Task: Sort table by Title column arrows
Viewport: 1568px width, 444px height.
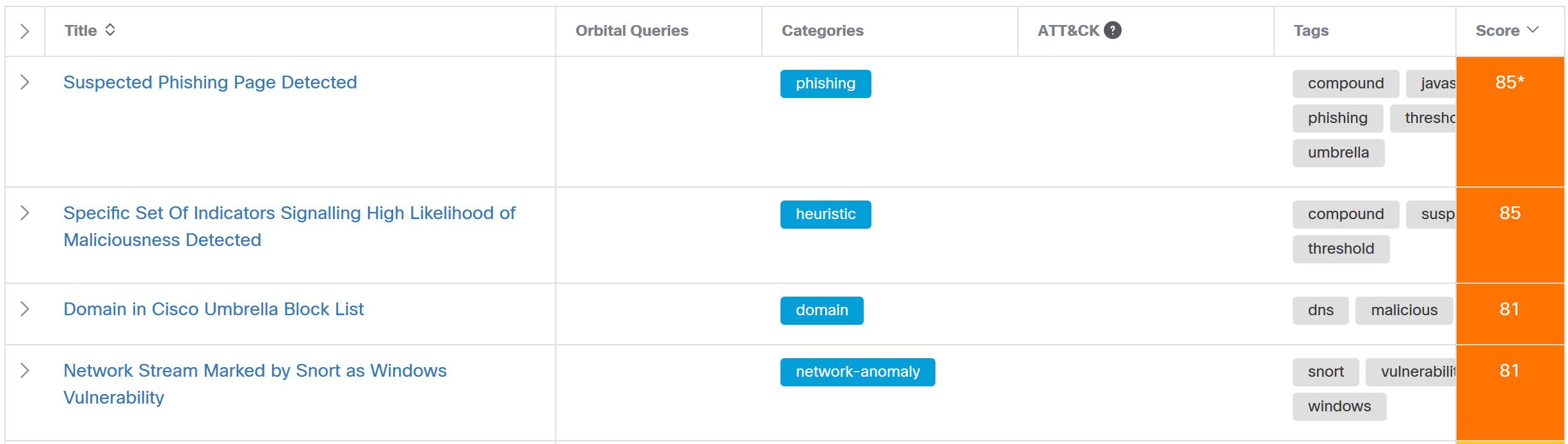Action: point(110,30)
